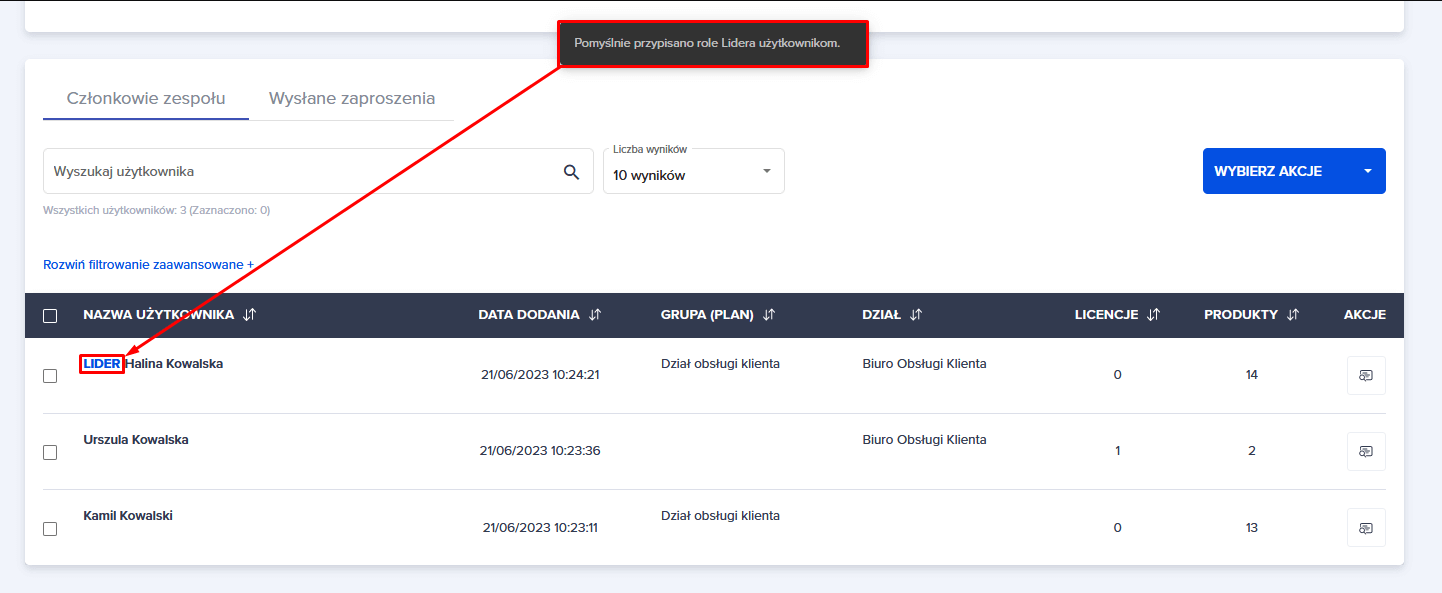Image resolution: width=1442 pixels, height=593 pixels.
Task: Sort by Data dodania arrows icon
Action: pyautogui.click(x=595, y=315)
